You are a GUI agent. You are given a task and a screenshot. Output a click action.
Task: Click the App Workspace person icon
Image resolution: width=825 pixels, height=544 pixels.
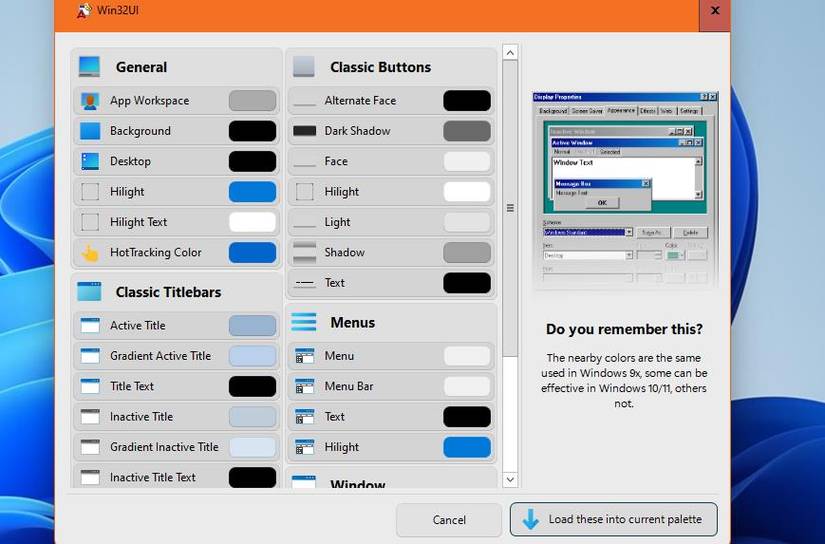point(90,100)
